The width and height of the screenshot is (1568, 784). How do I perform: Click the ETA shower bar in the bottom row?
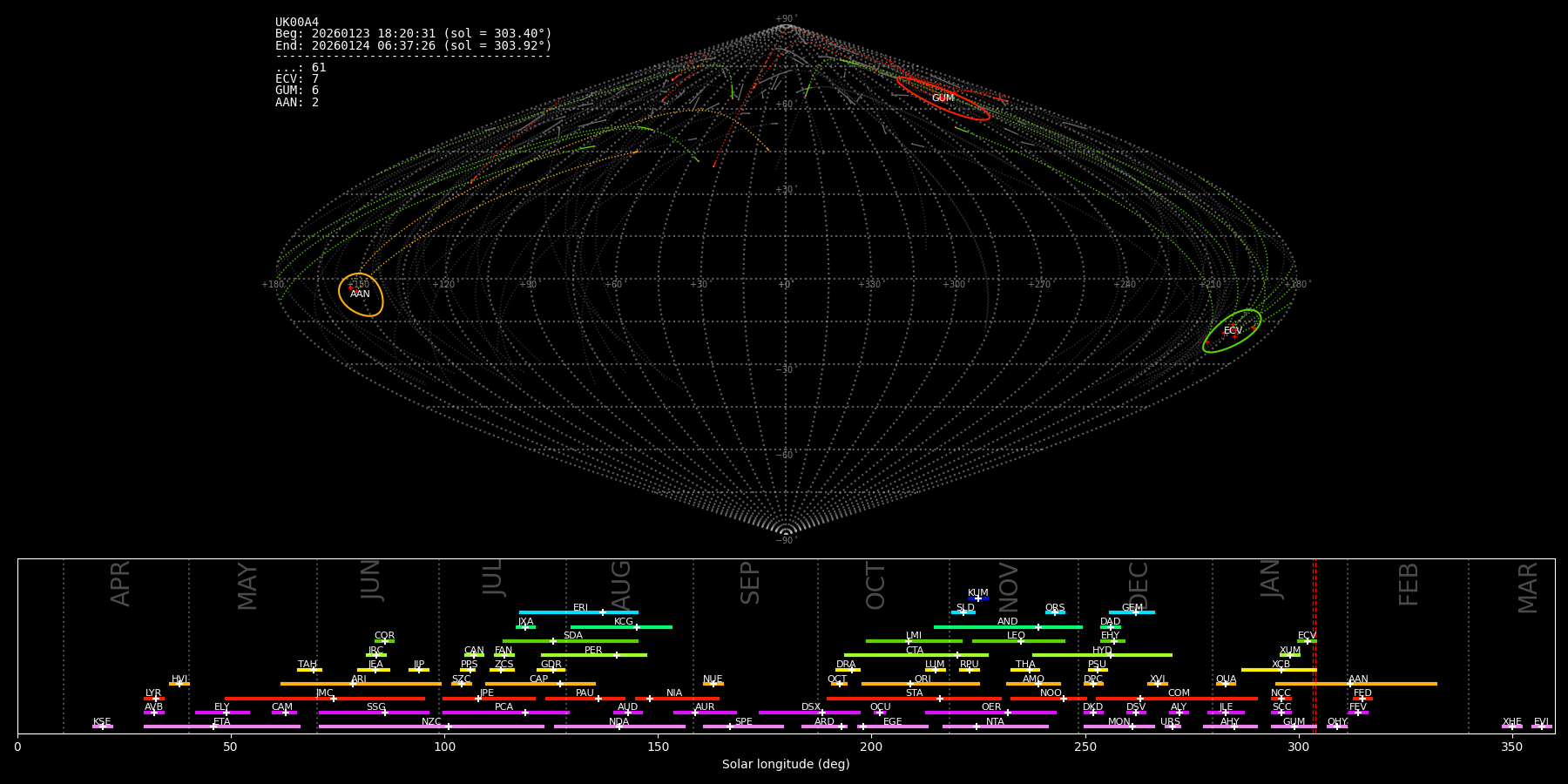point(222,727)
